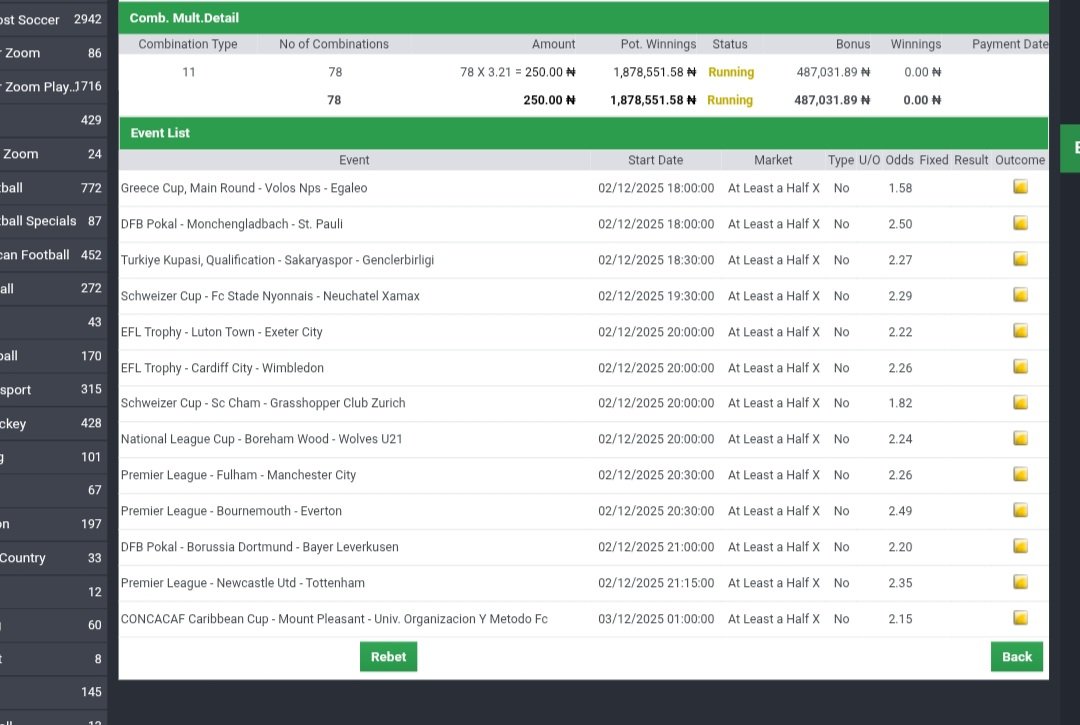Open outcome icon for Sc Cham - Grasshopper event
This screenshot has height=725, width=1080.
[x=1020, y=403]
